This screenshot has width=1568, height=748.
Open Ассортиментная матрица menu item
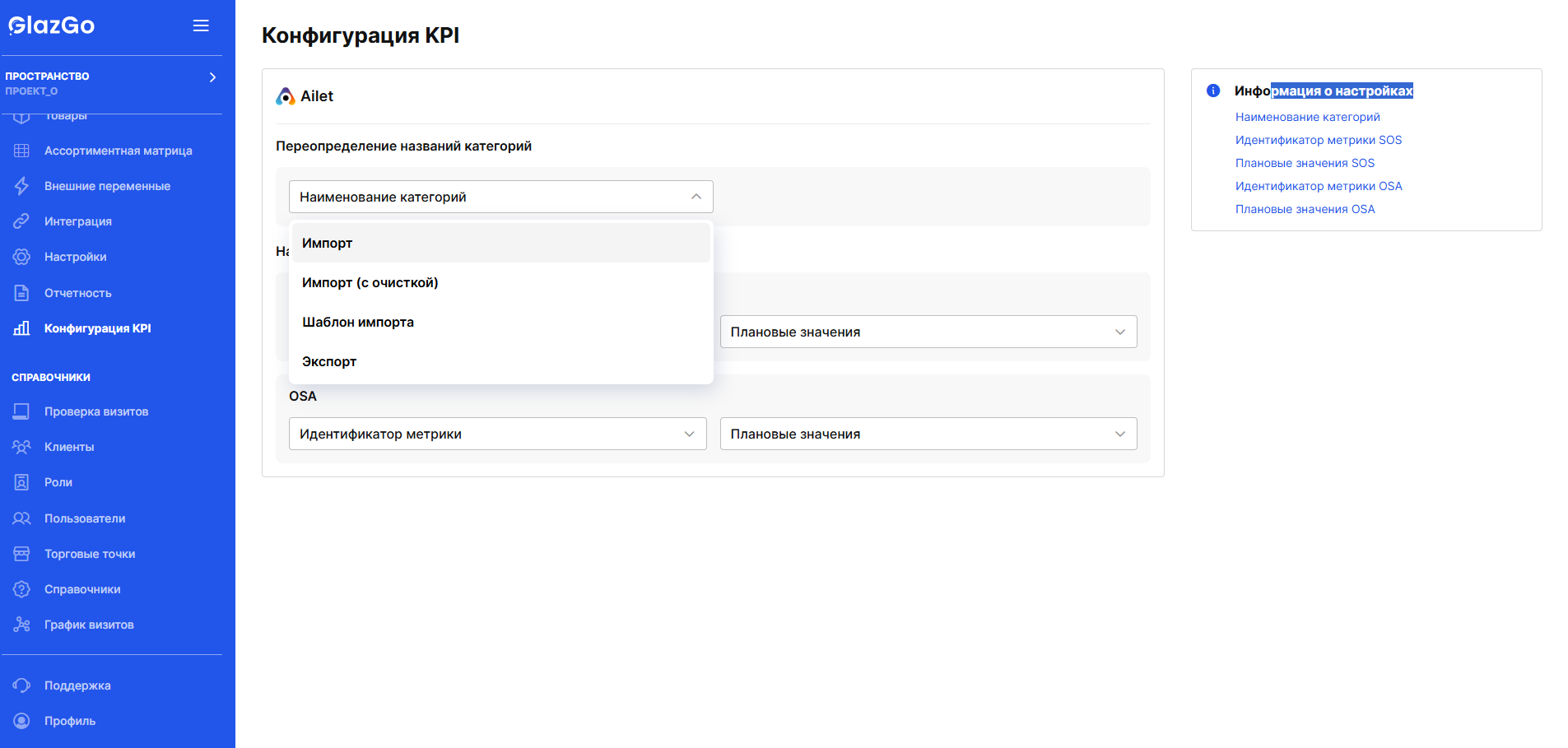point(119,151)
